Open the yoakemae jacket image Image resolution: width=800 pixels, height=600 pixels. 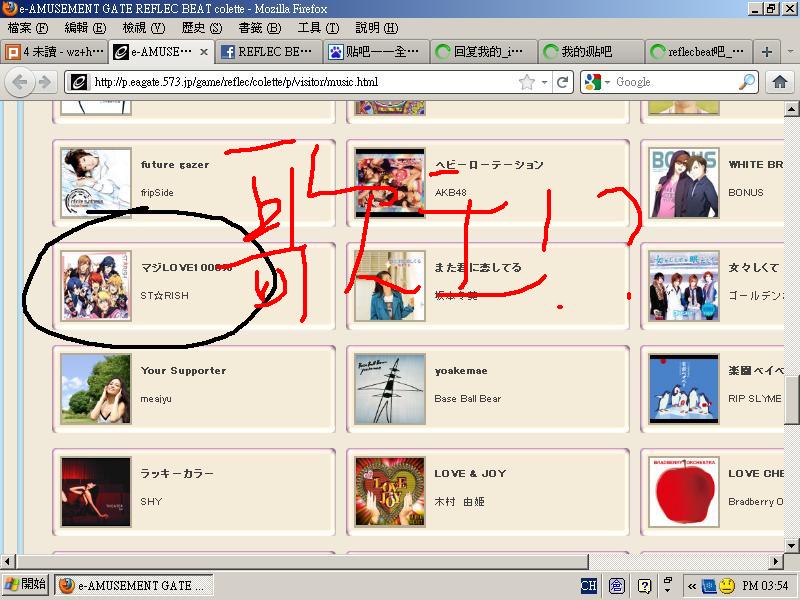click(x=390, y=389)
